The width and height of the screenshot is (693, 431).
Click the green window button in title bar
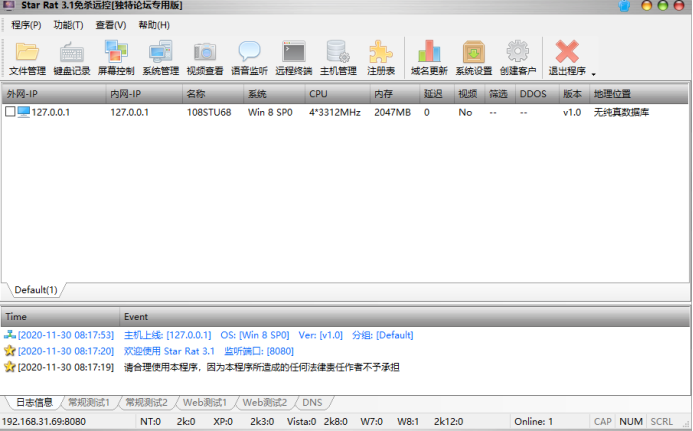663,6
